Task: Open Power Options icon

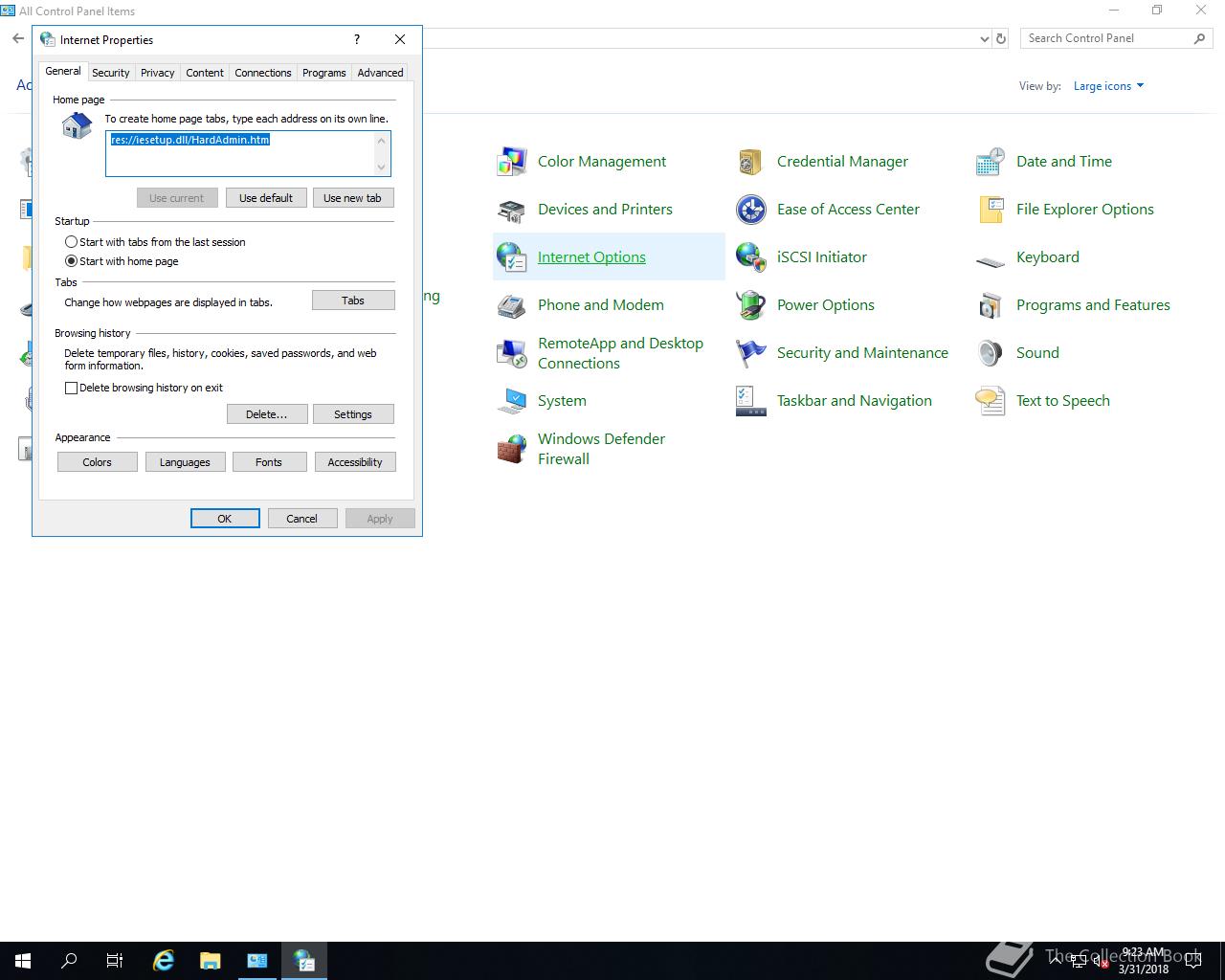Action: (x=751, y=305)
